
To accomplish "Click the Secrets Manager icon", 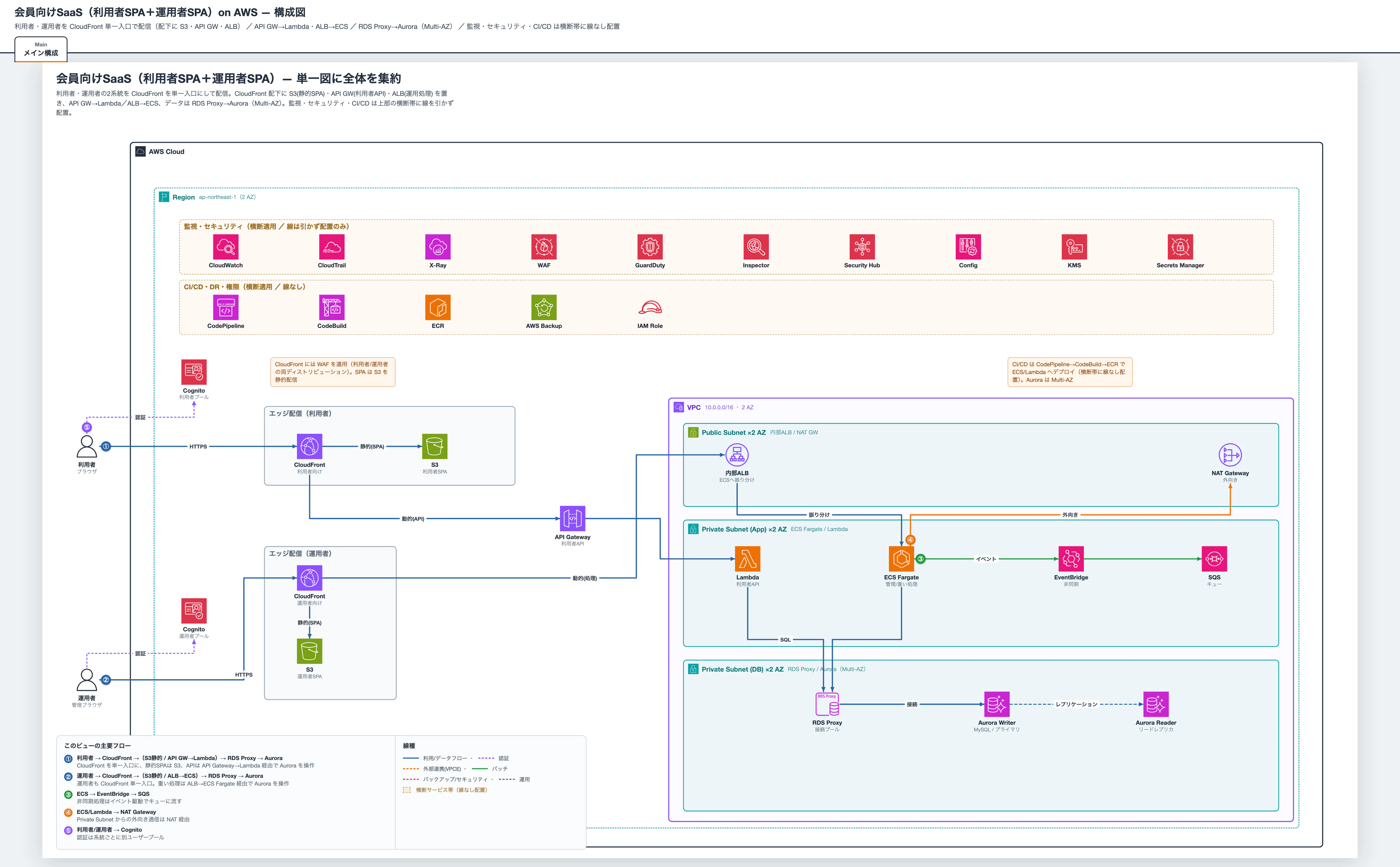I will tap(1180, 247).
